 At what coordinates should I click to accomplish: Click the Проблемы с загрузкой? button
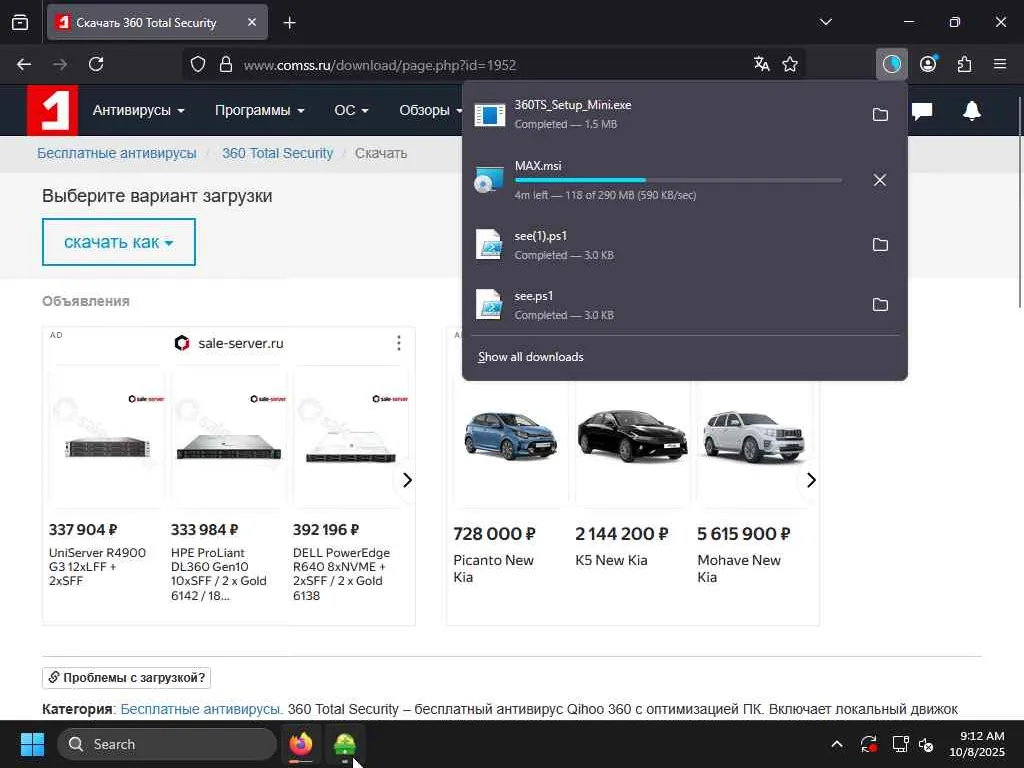(126, 678)
